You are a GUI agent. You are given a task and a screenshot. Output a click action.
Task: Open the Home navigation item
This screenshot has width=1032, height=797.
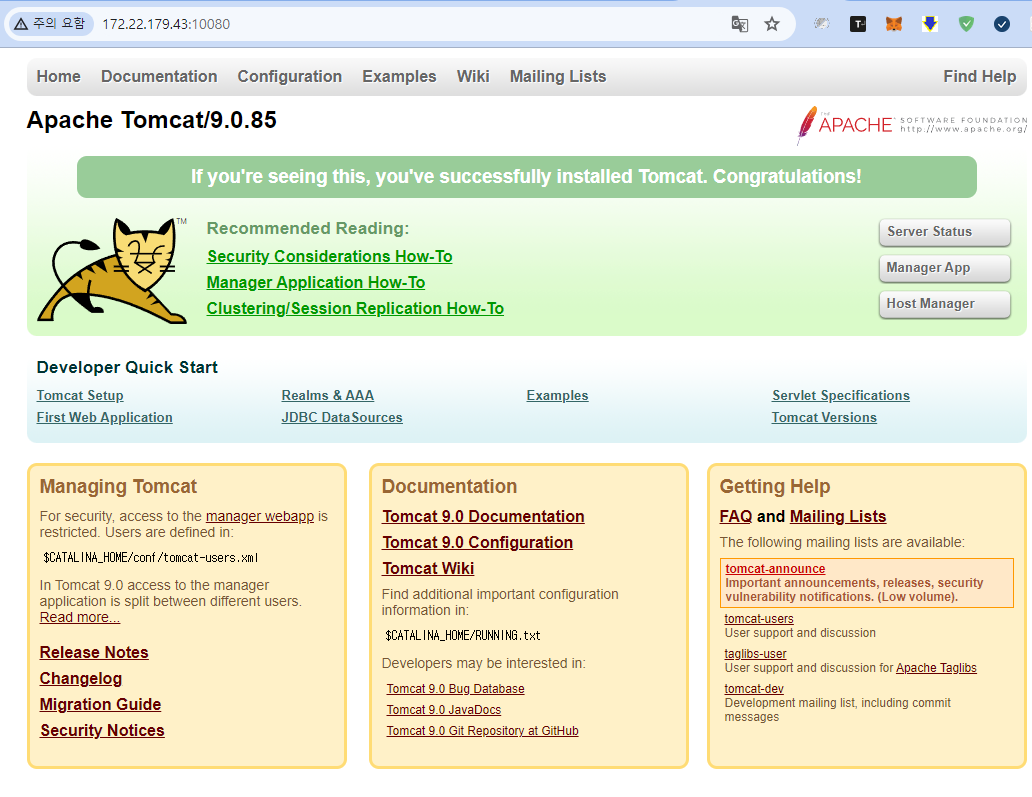[59, 76]
